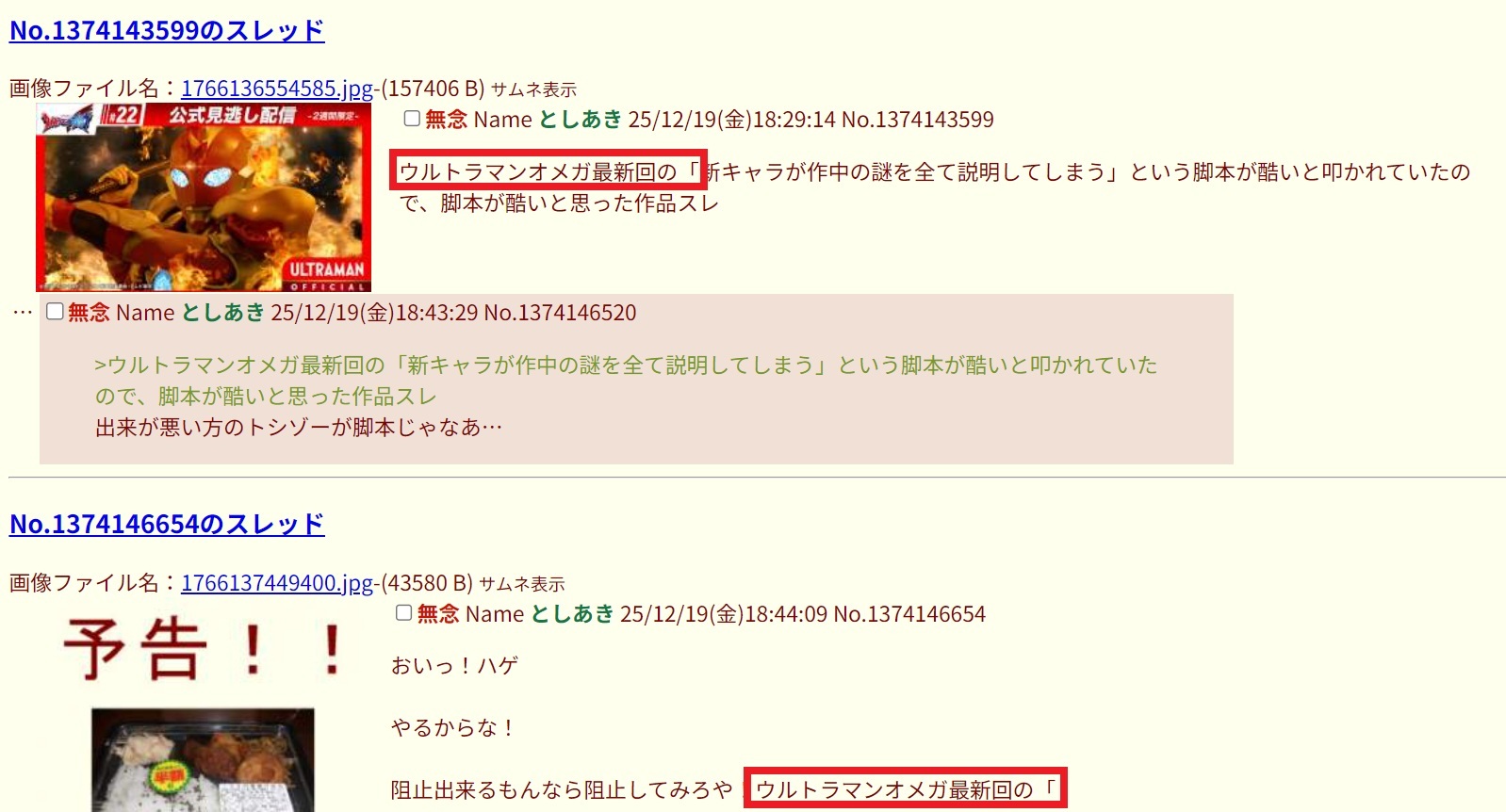The height and width of the screenshot is (812, 1506).
Task: View the 予告 bento thumbnail image
Action: [x=203, y=709]
